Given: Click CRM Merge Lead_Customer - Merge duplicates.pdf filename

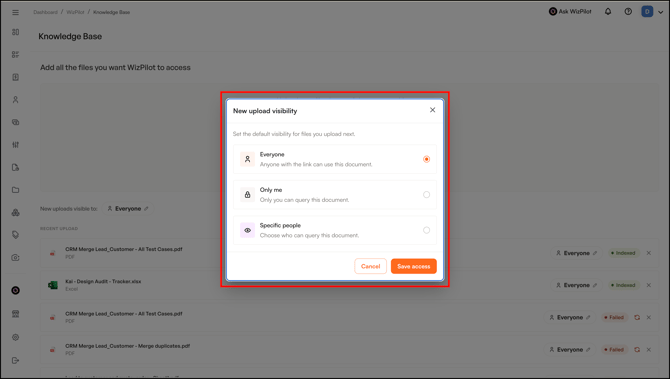Looking at the screenshot, I should point(127,346).
